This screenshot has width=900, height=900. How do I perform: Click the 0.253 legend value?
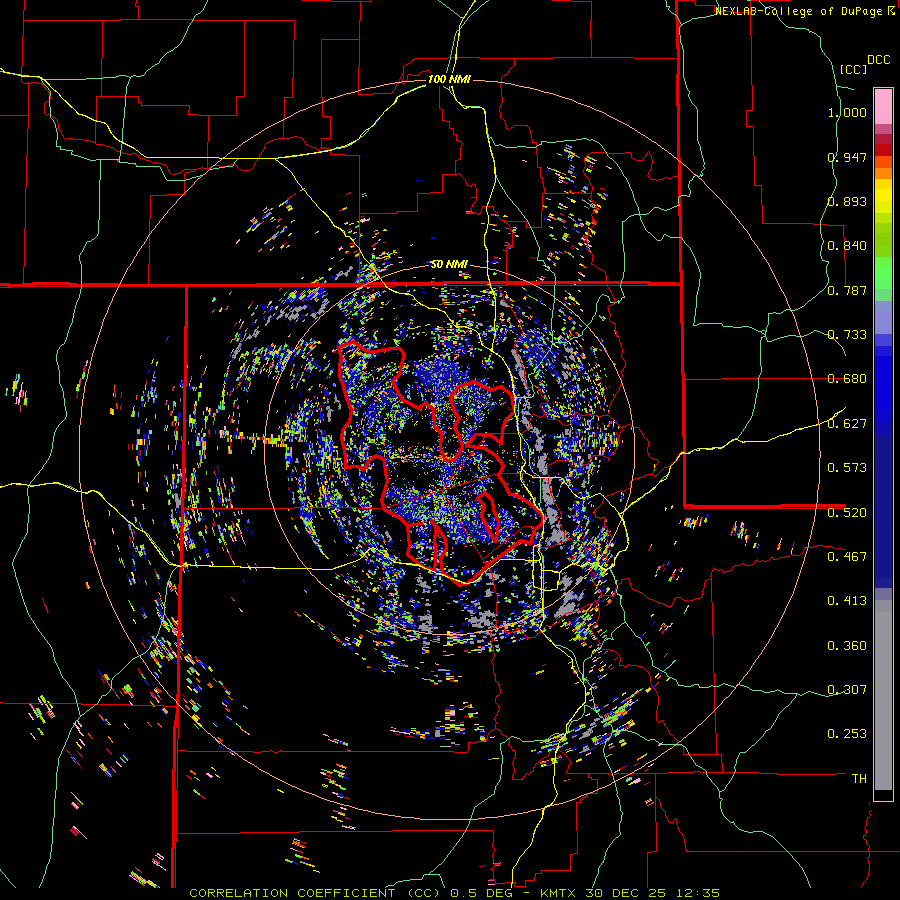point(847,734)
